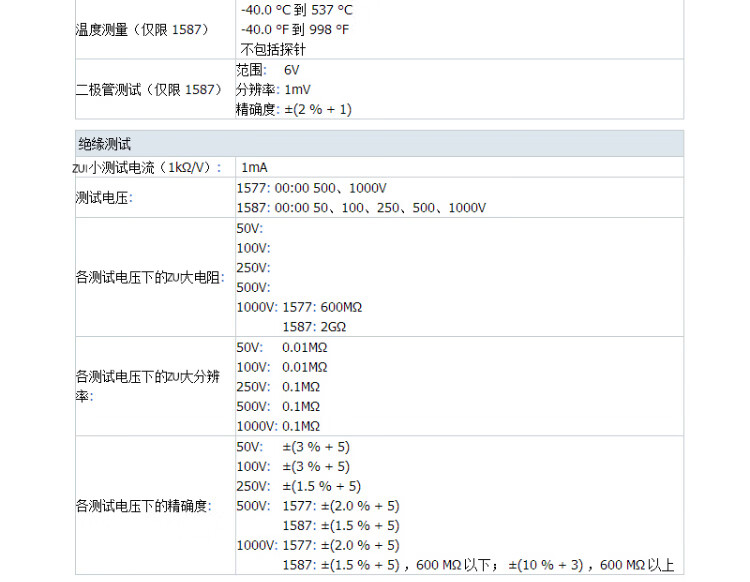750x582 pixels.
Task: Click the 分辨率: 1mV line
Action: coord(273,89)
